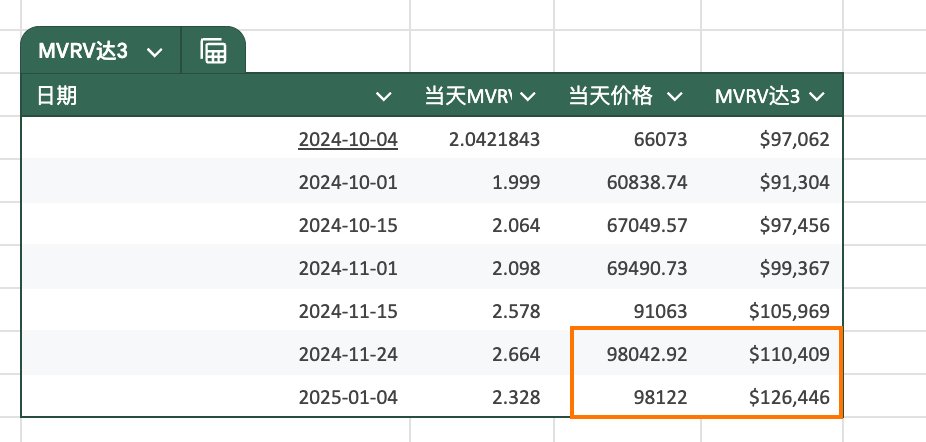The height and width of the screenshot is (442, 926).
Task: Select the date cell 2024-11-01
Action: click(x=348, y=268)
